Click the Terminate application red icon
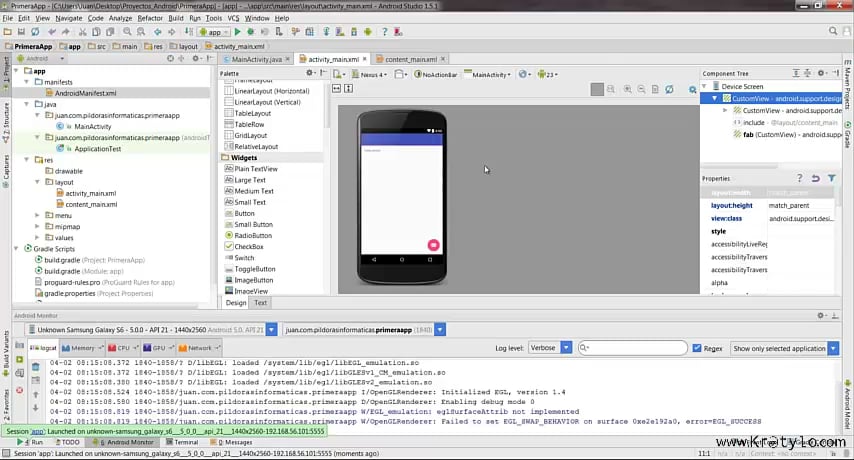The height and width of the screenshot is (460, 854). [x=20, y=390]
